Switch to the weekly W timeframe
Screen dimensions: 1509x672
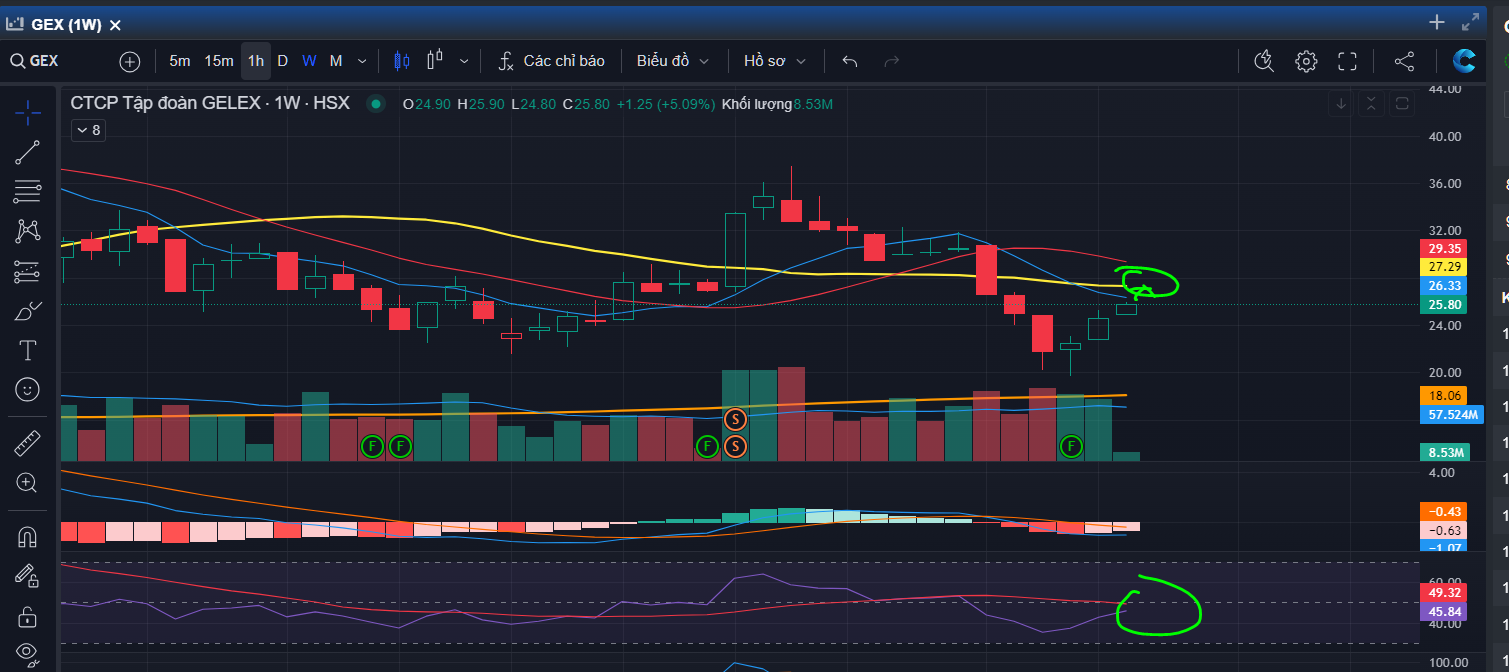310,61
